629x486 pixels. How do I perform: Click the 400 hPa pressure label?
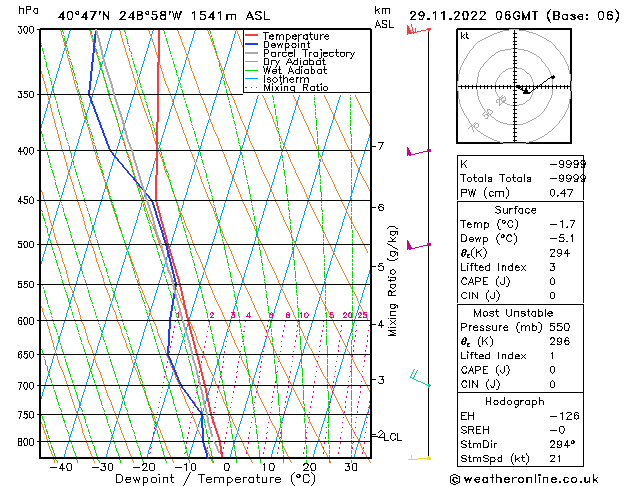(28, 151)
